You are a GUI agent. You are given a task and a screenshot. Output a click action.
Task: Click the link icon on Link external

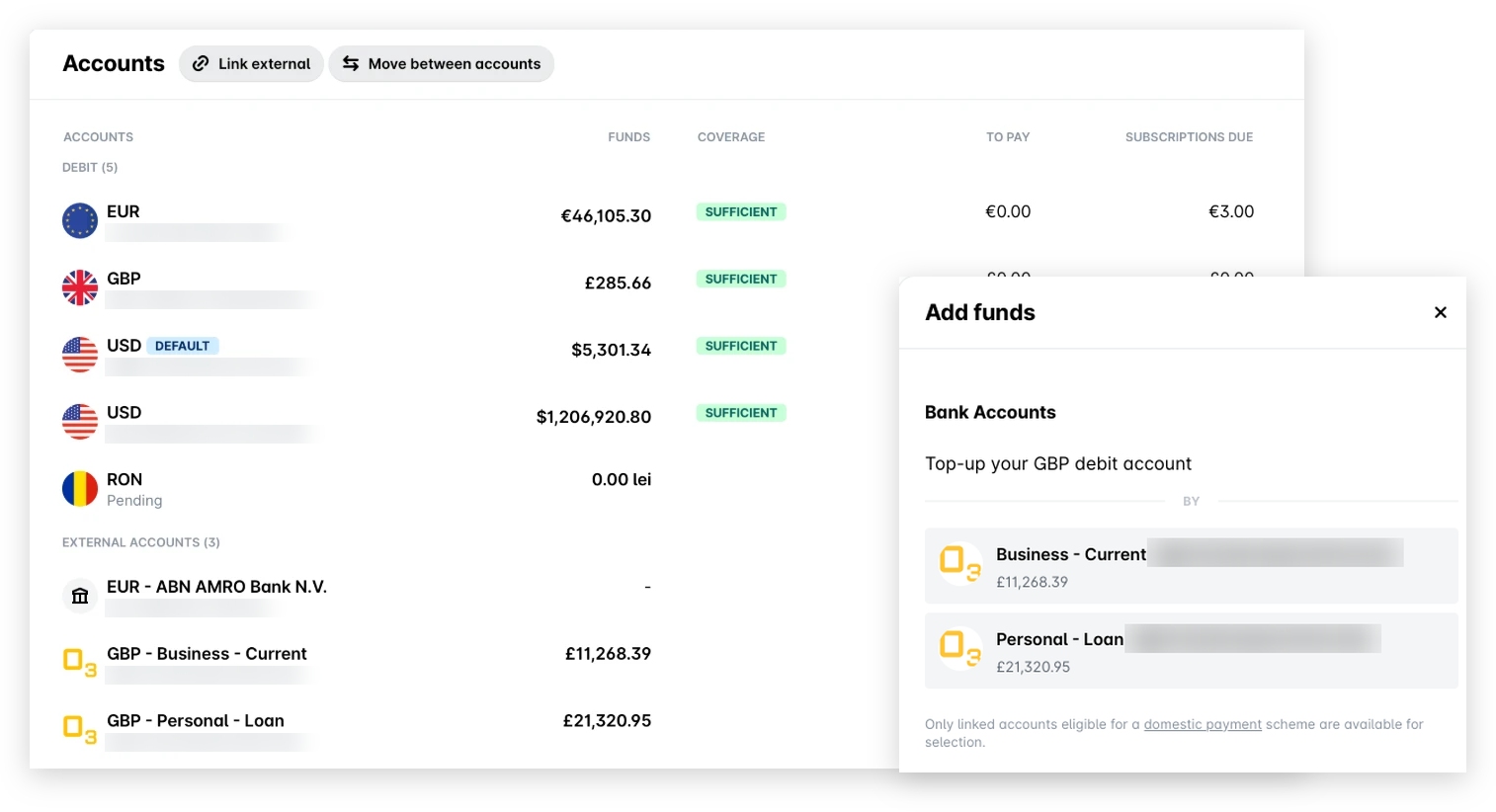click(x=201, y=63)
